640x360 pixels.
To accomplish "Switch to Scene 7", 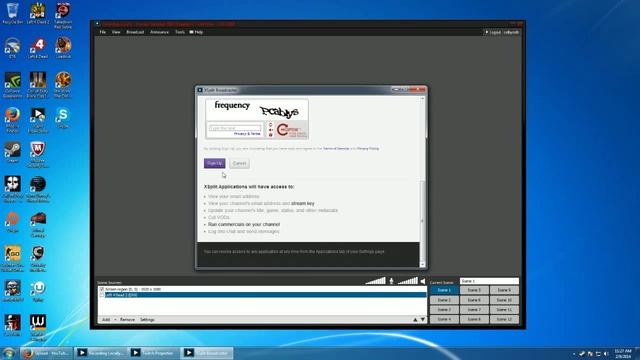I will [474, 310].
